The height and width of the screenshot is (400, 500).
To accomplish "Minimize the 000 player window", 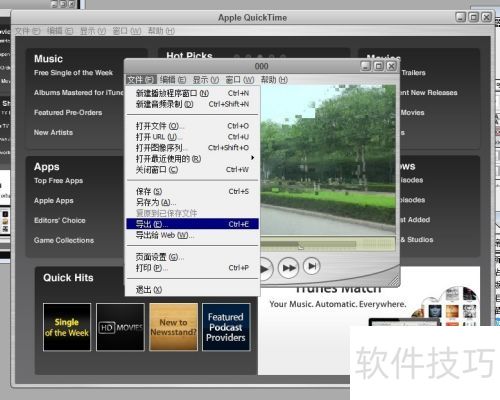I will [x=366, y=66].
